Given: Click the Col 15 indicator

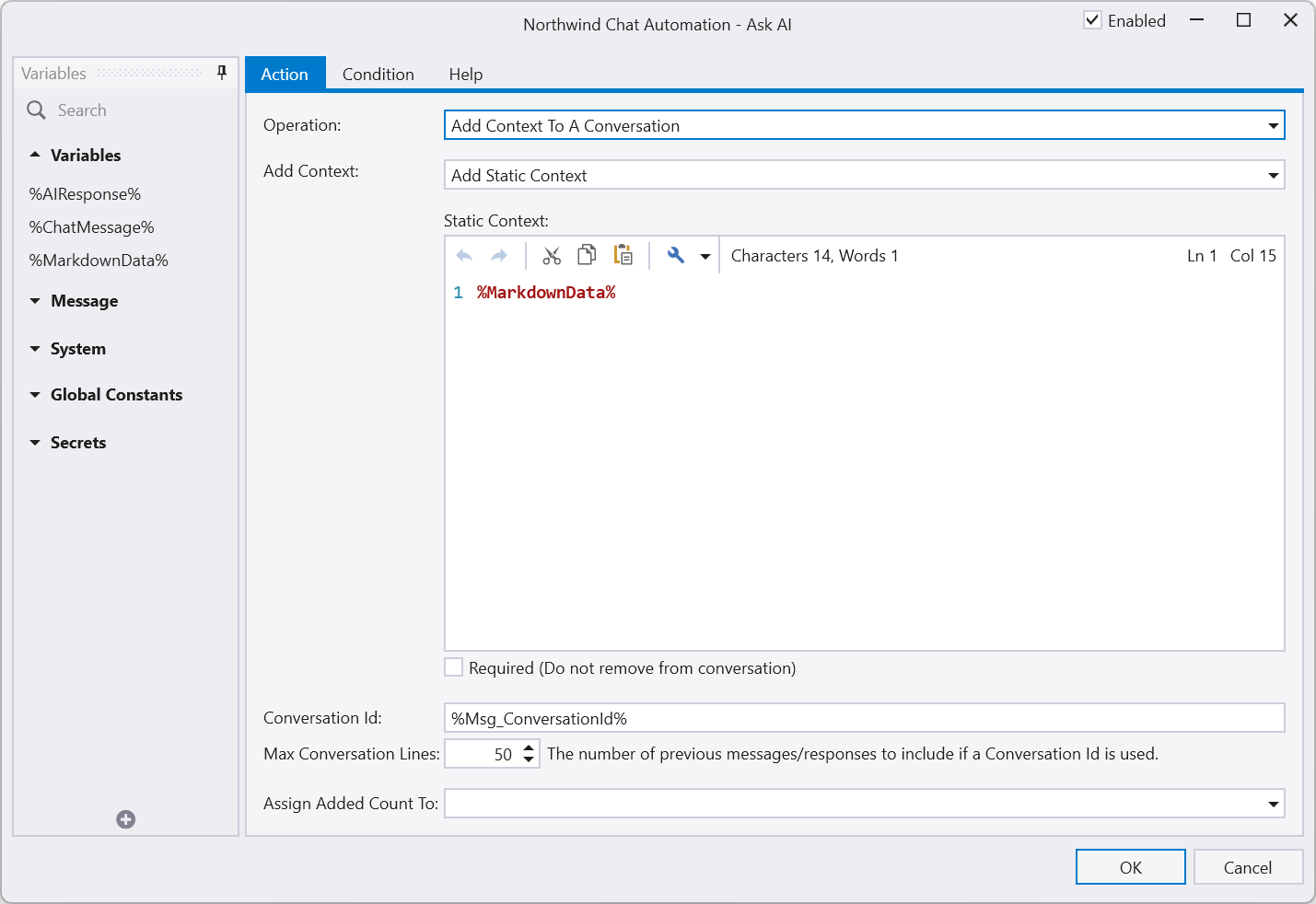Looking at the screenshot, I should (1253, 256).
